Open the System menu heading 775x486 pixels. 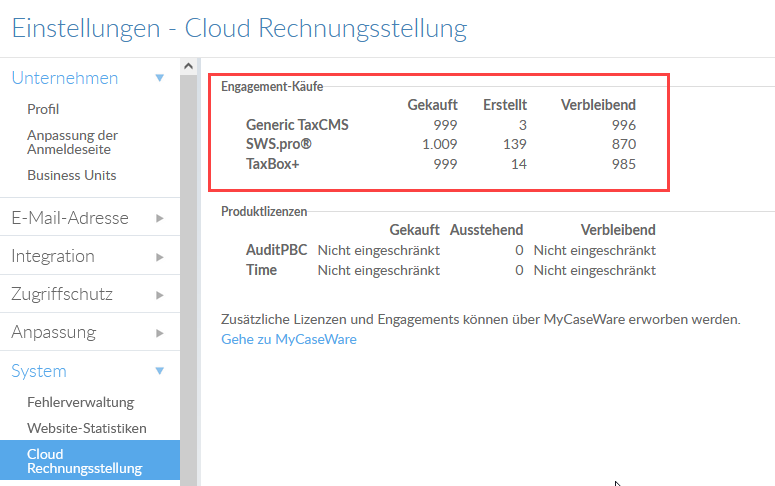(39, 371)
